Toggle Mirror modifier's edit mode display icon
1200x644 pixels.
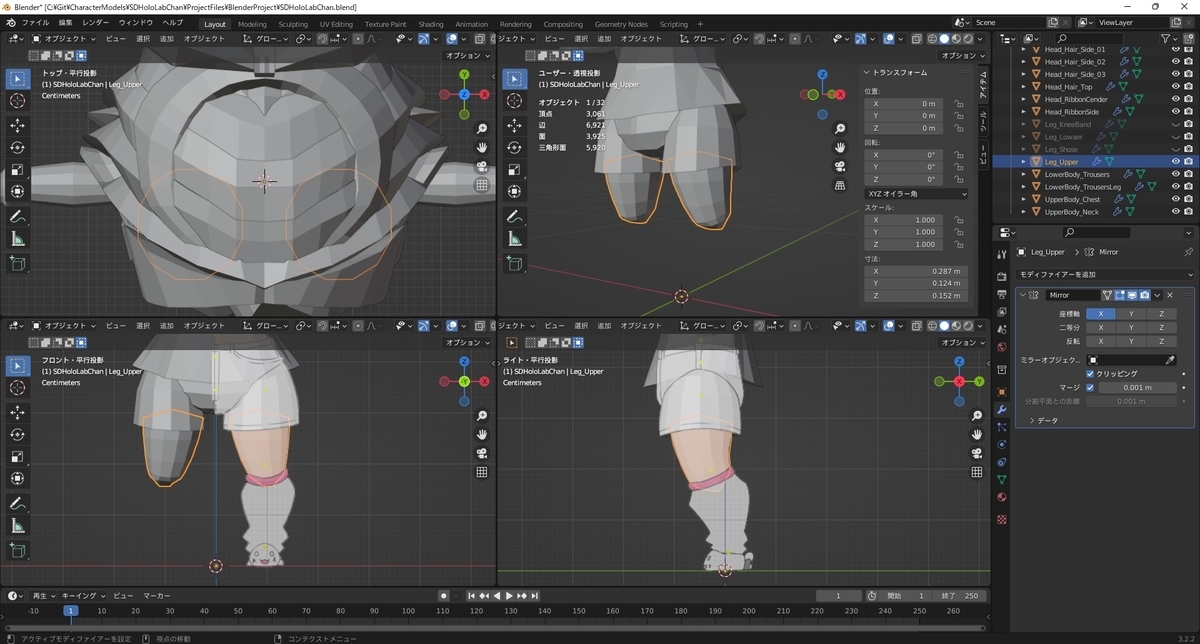[1120, 295]
